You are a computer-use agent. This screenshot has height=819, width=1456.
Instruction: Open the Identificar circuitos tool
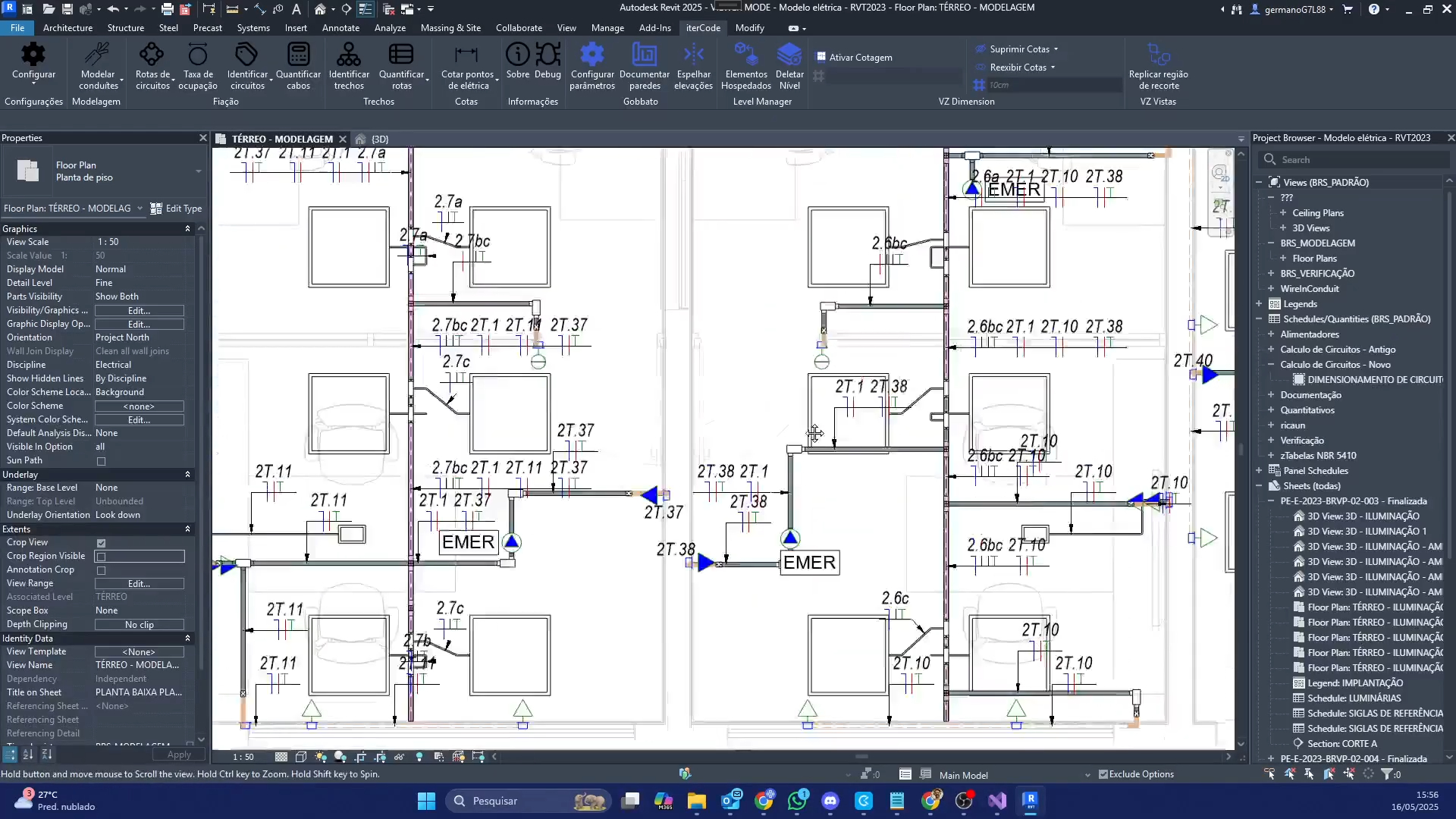pos(247,55)
